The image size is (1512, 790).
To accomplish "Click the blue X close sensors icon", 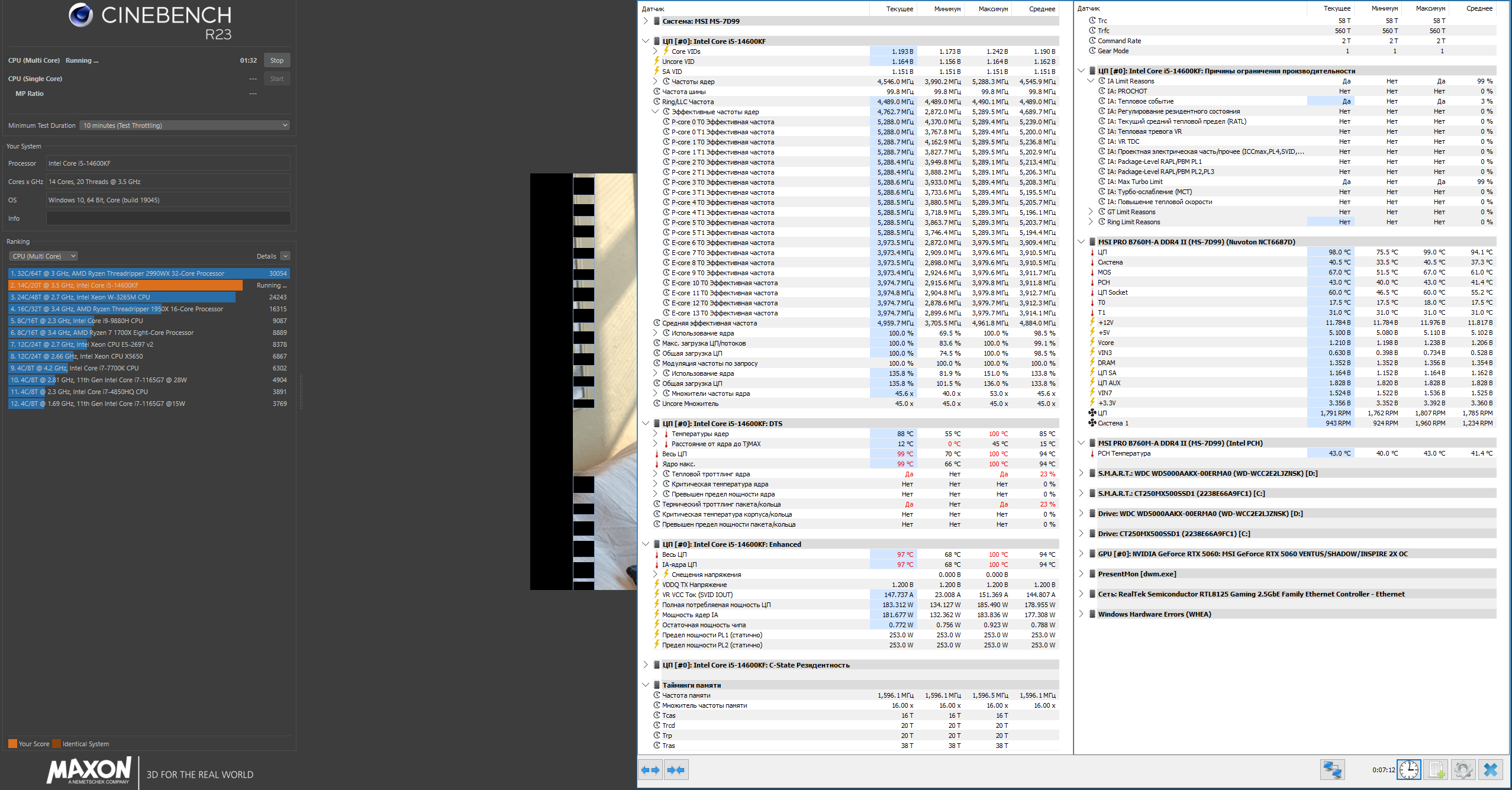I will [x=1491, y=770].
